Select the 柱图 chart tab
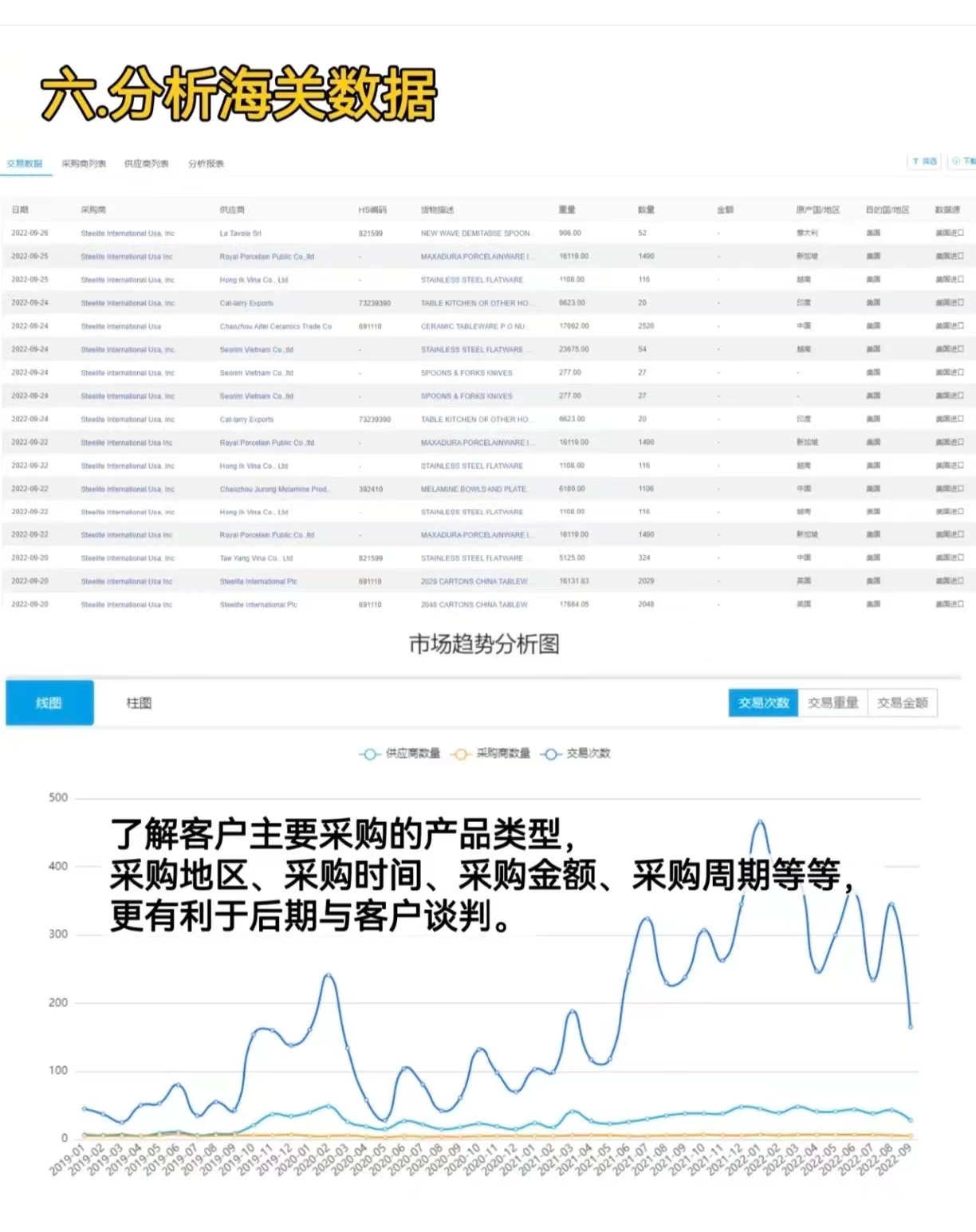 pos(139,703)
